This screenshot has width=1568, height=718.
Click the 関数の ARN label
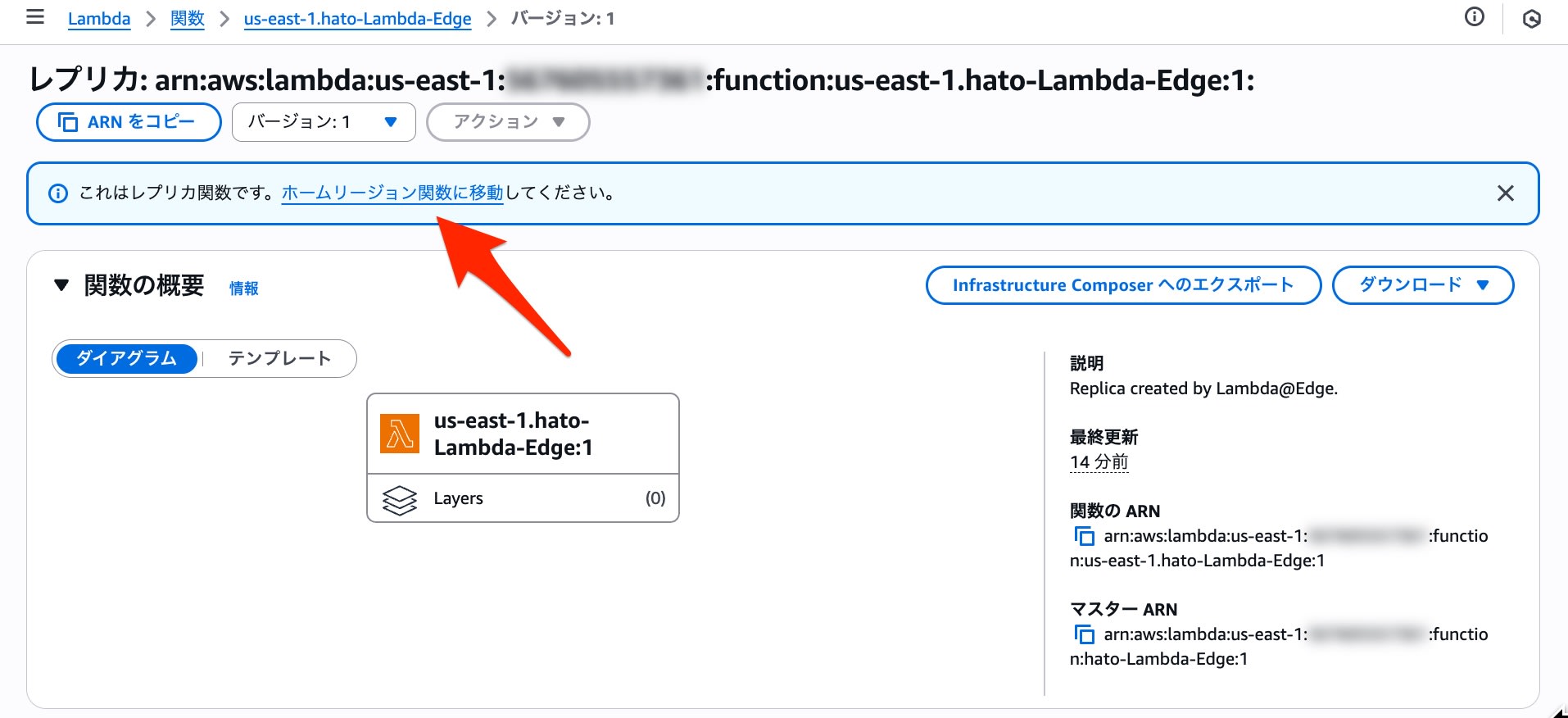1115,511
